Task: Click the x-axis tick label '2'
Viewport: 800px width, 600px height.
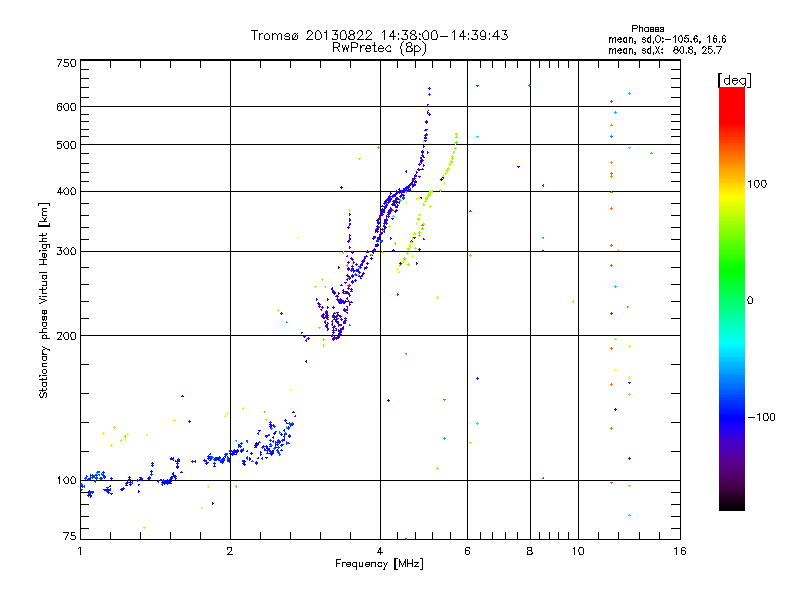Action: pyautogui.click(x=230, y=551)
